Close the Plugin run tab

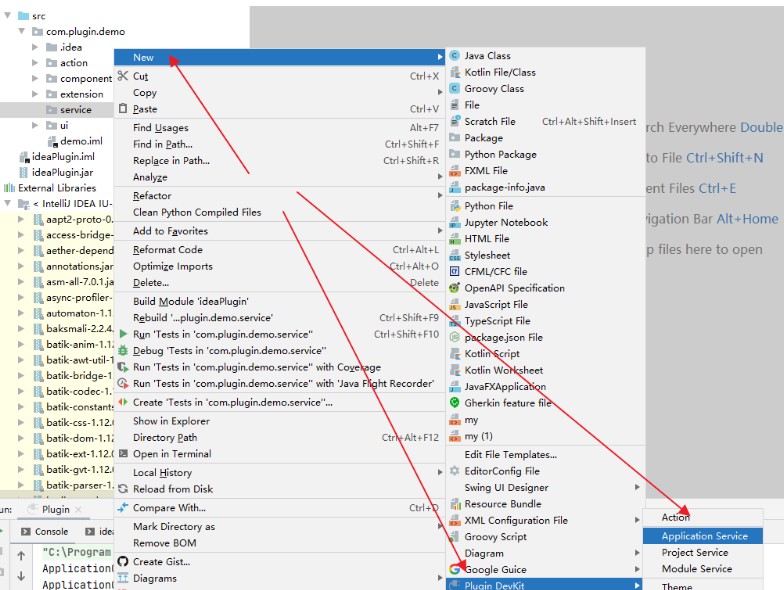point(78,510)
